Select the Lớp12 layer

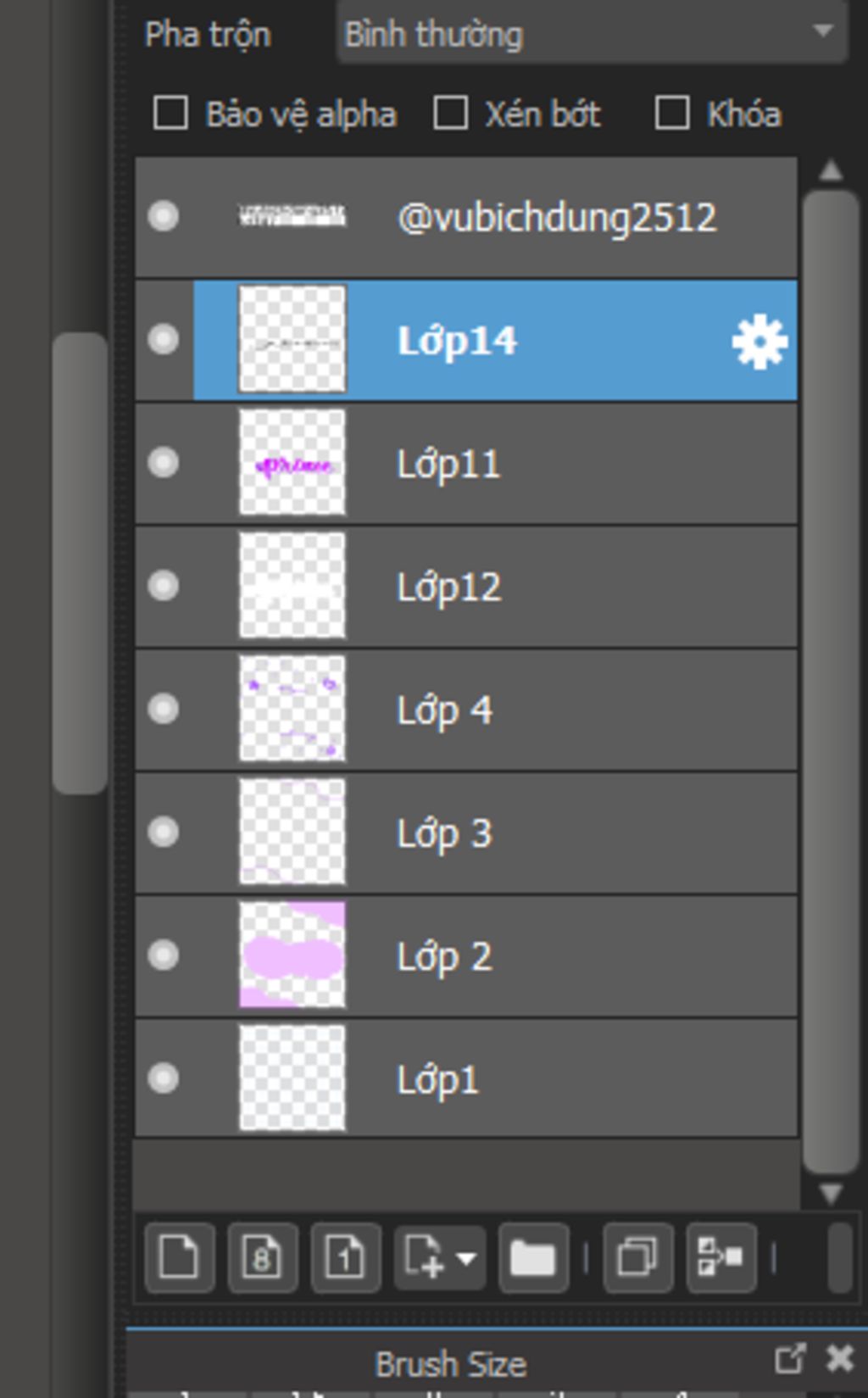pyautogui.click(x=466, y=587)
